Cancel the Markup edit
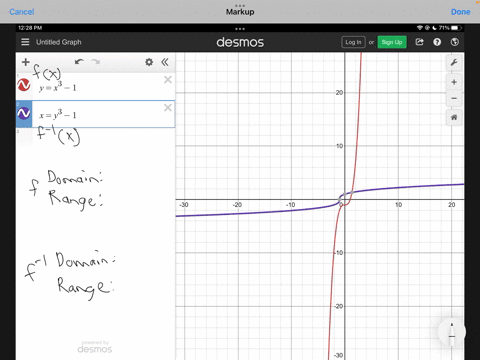This screenshot has height=360, width=480. [x=22, y=12]
